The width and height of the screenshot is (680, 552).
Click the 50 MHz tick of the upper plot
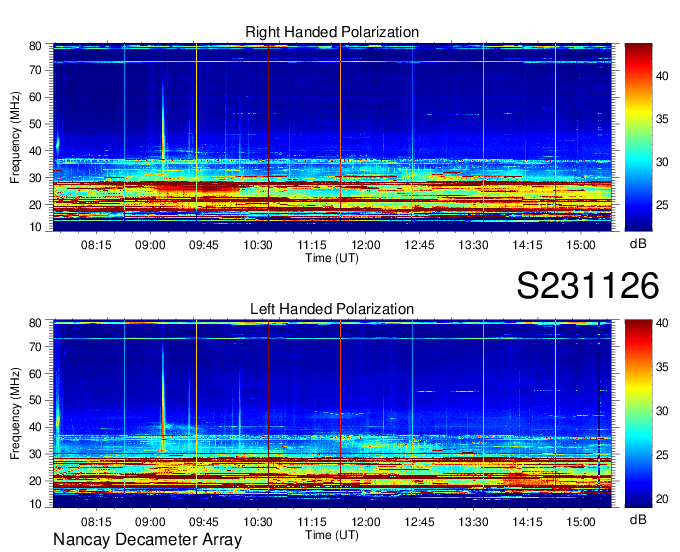click(35, 124)
